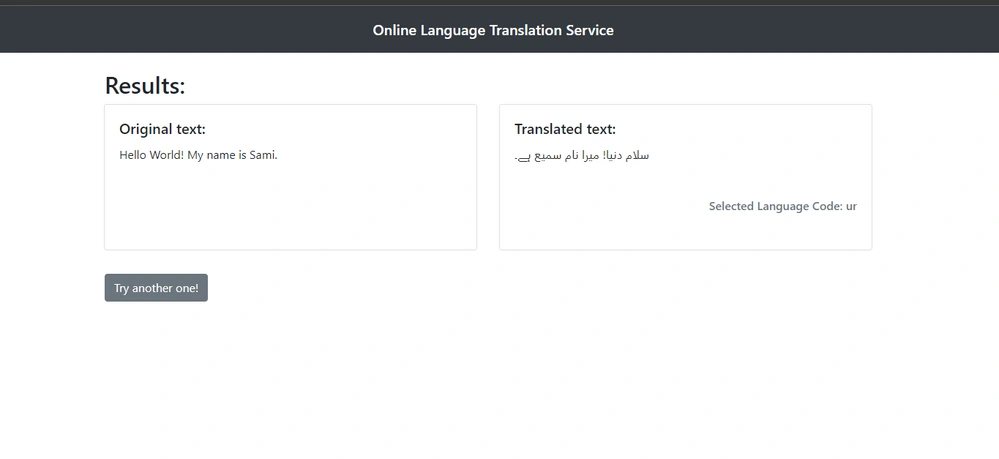Image resolution: width=999 pixels, height=459 pixels.
Task: Click the 'Results:' heading
Action: pyautogui.click(x=145, y=85)
